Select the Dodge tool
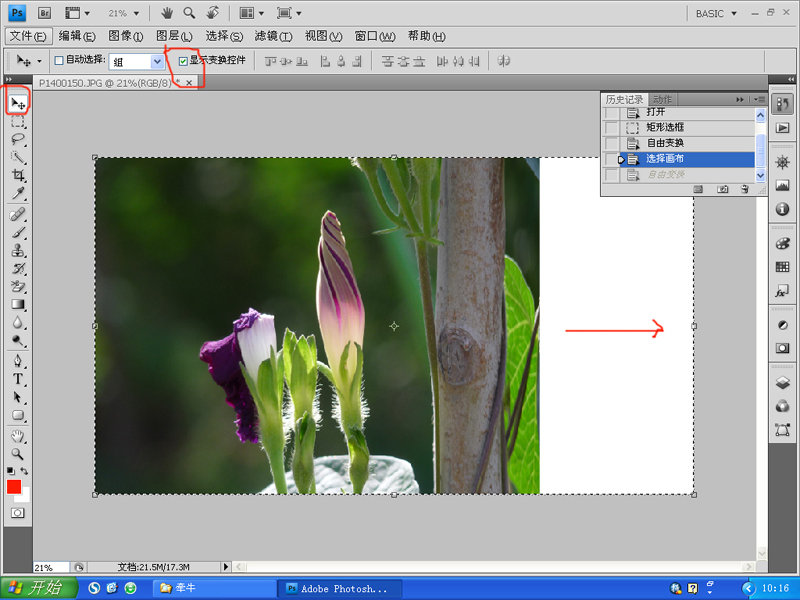This screenshot has height=600, width=800. pos(18,340)
